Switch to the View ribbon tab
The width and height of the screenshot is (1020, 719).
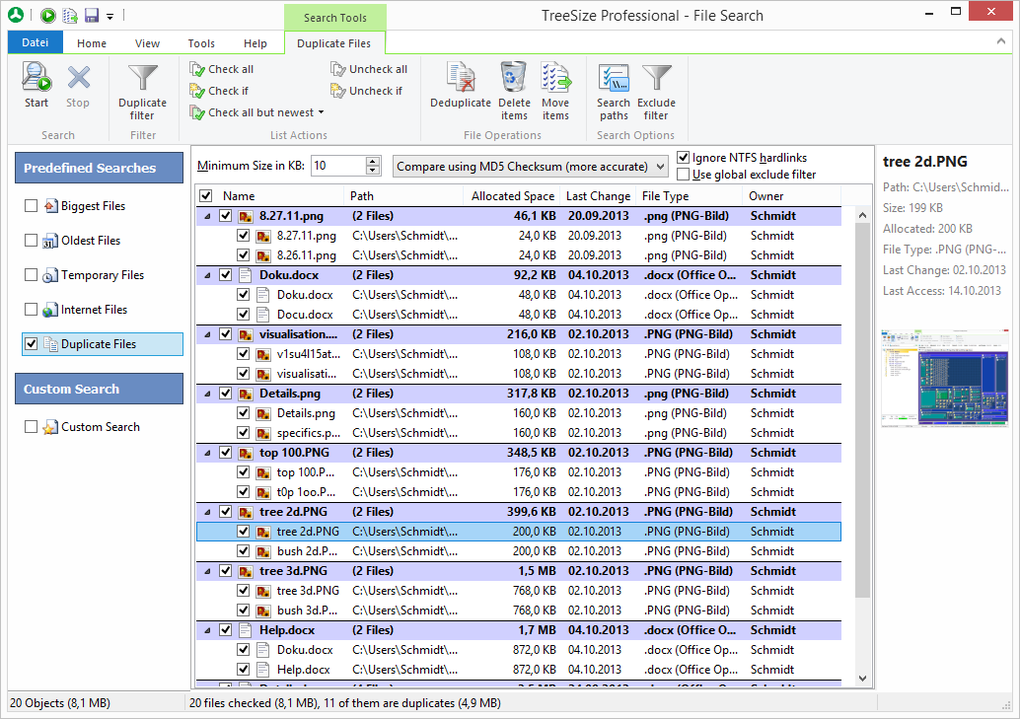coord(147,44)
